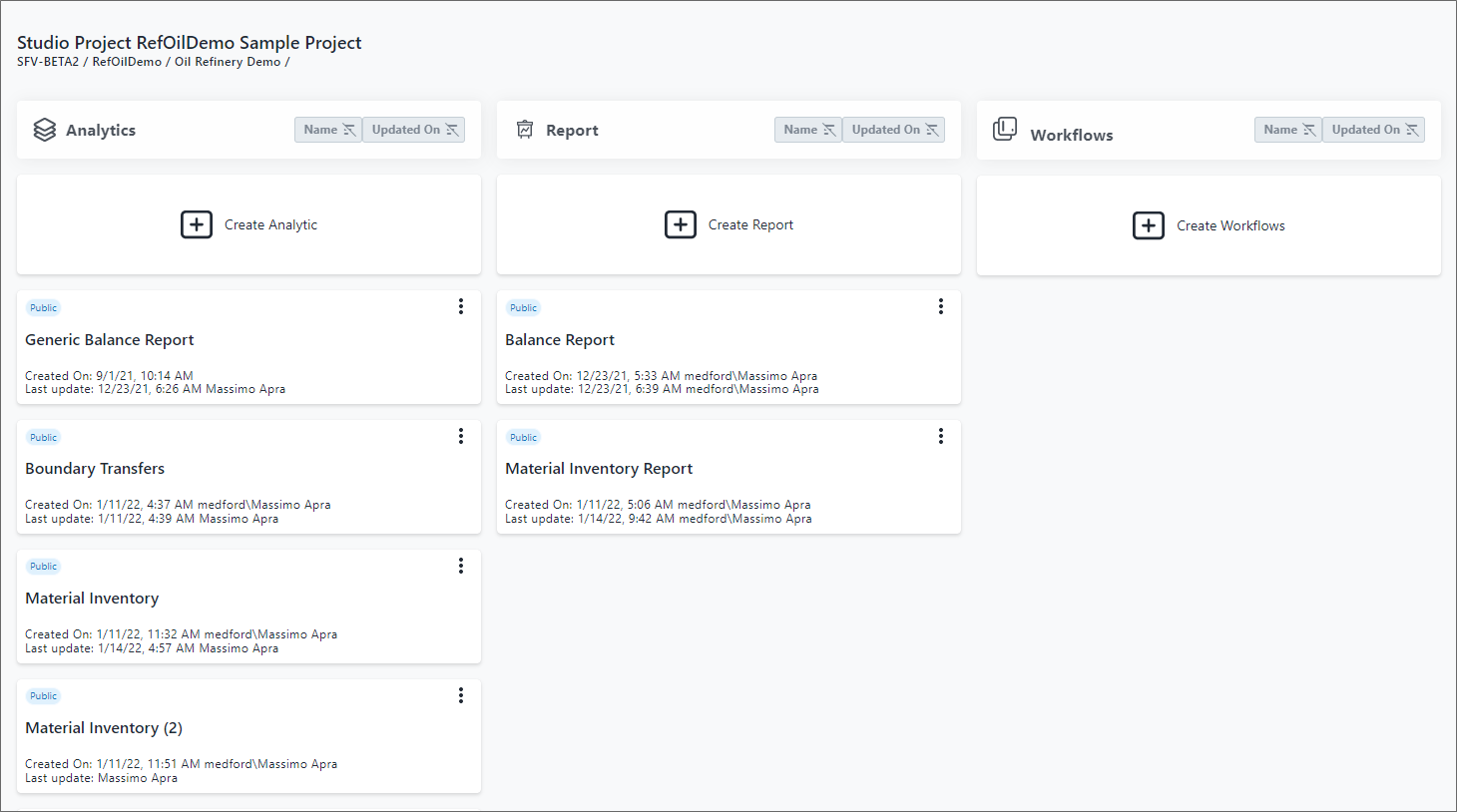Open the three-dot menu on Generic Balance Report
This screenshot has width=1457, height=812.
pyautogui.click(x=461, y=306)
